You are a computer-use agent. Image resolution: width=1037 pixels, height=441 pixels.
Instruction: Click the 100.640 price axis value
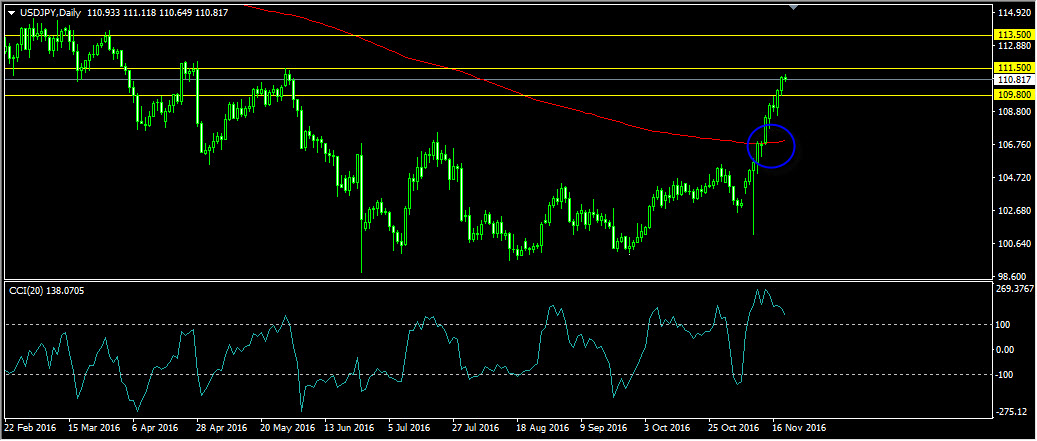pyautogui.click(x=1016, y=244)
